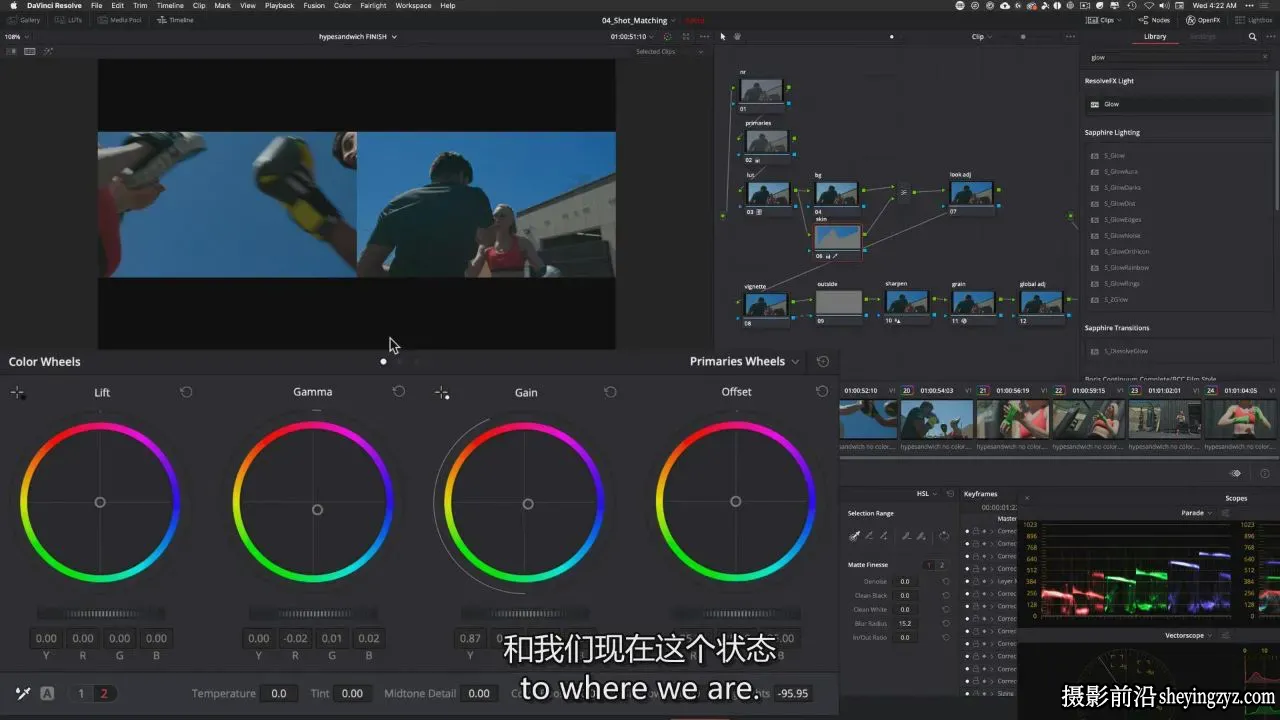This screenshot has height=720, width=1280.
Task: Adjust the Lift master wheel slider
Action: (101, 613)
